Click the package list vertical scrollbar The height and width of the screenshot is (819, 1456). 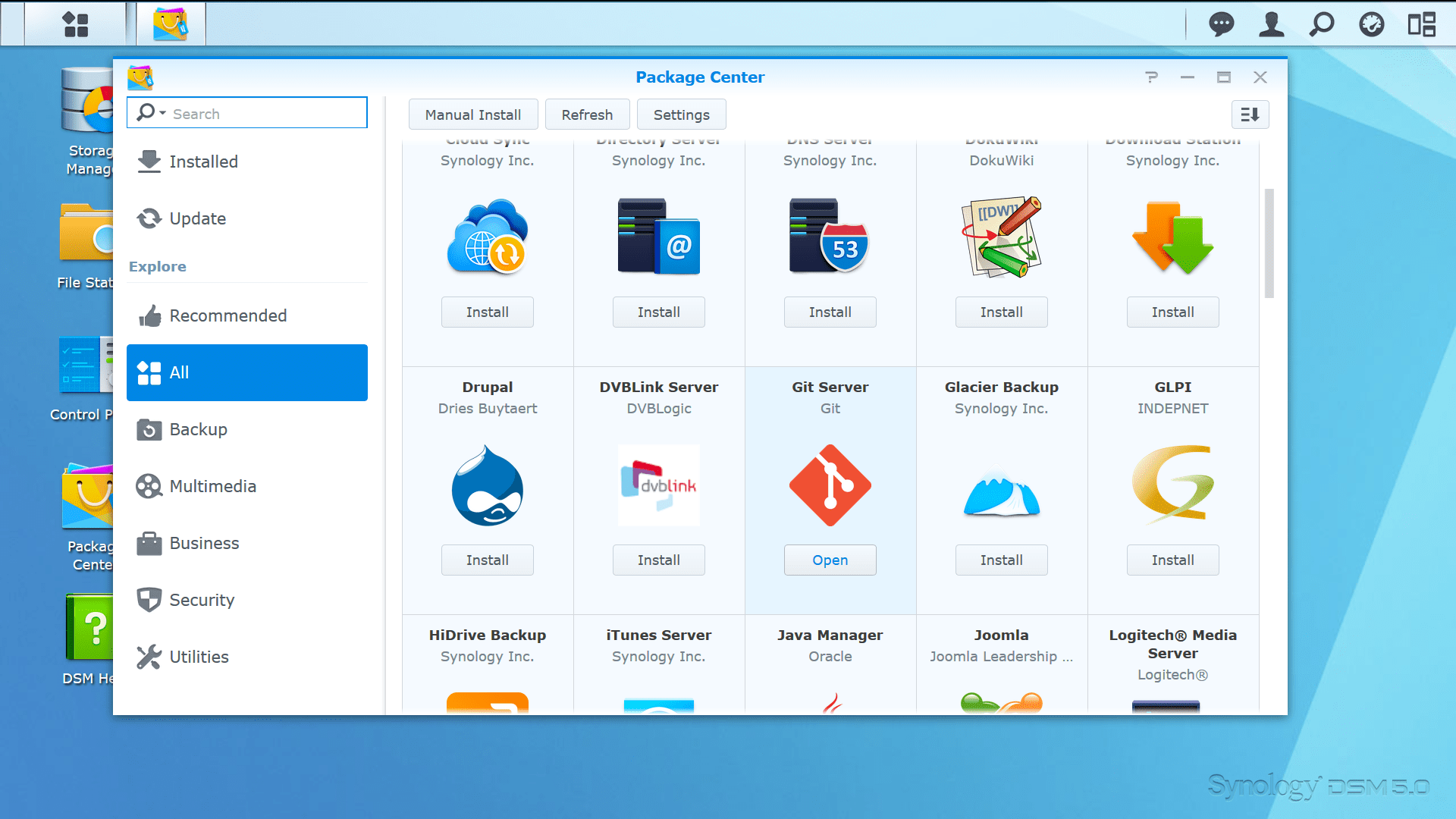(1269, 243)
